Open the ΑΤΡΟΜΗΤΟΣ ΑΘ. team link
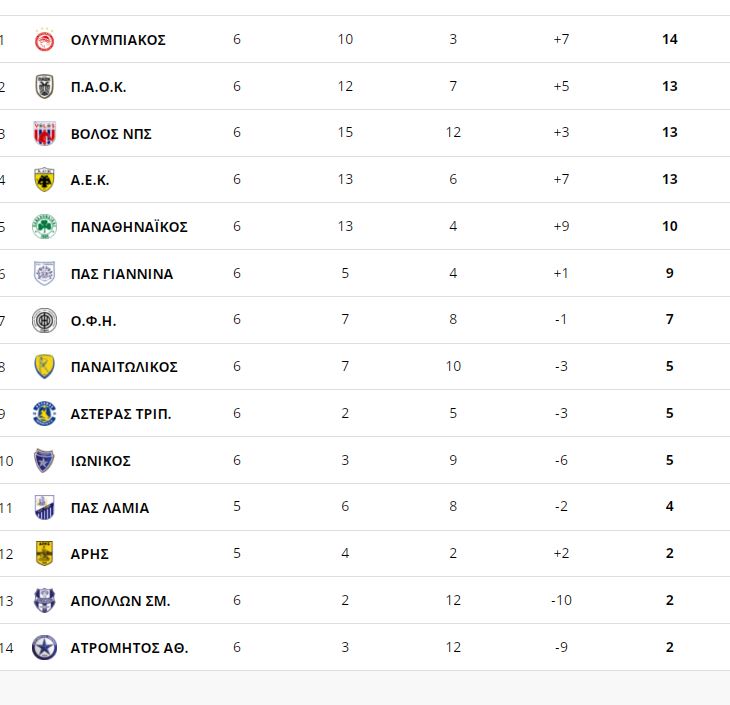This screenshot has width=730, height=705. point(129,648)
